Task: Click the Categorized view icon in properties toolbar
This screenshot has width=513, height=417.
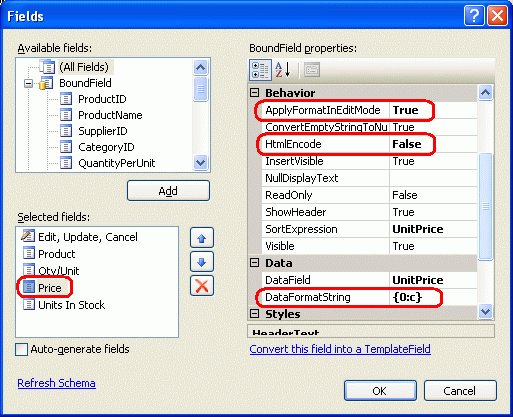Action: point(260,70)
